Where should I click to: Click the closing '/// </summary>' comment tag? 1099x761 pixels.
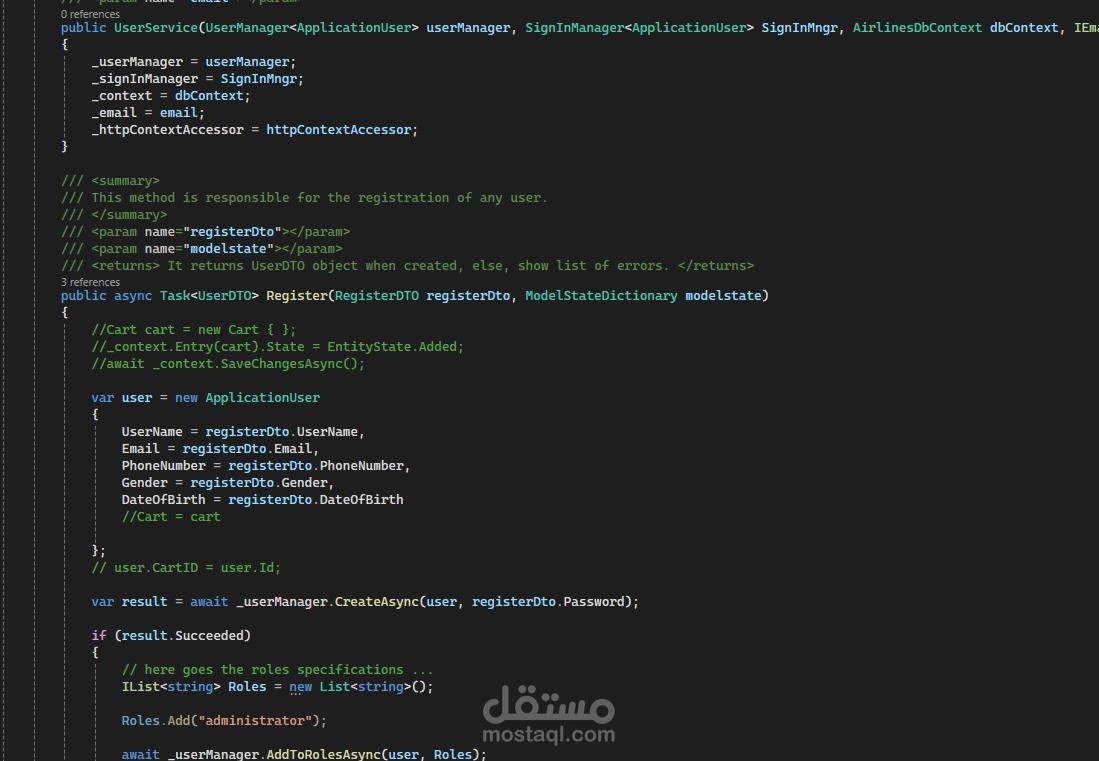pos(114,215)
